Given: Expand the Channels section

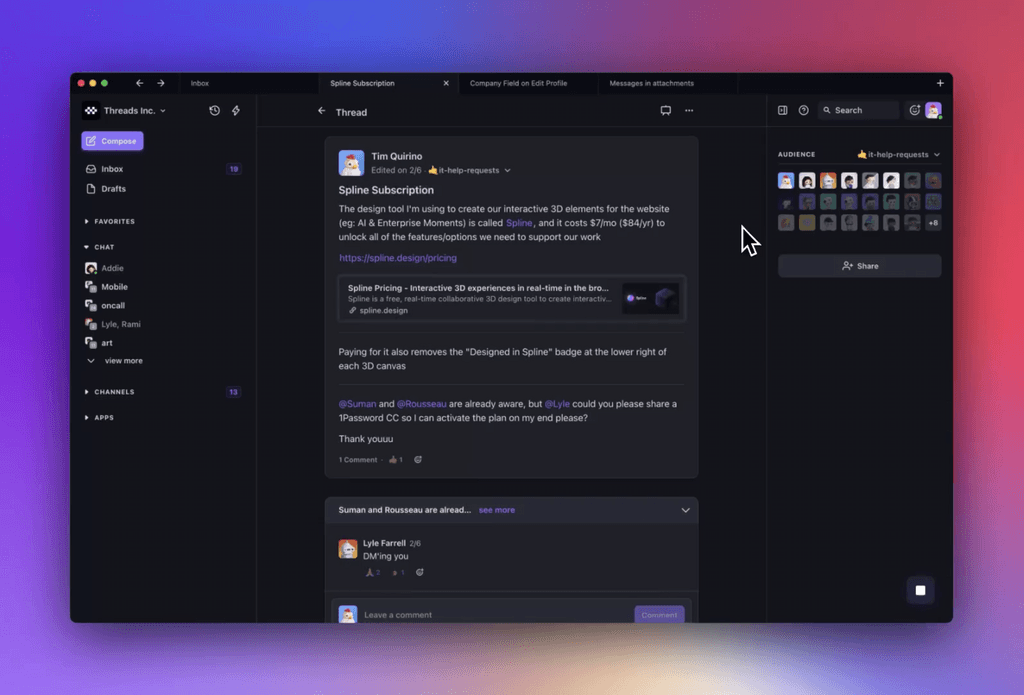Looking at the screenshot, I should 109,392.
